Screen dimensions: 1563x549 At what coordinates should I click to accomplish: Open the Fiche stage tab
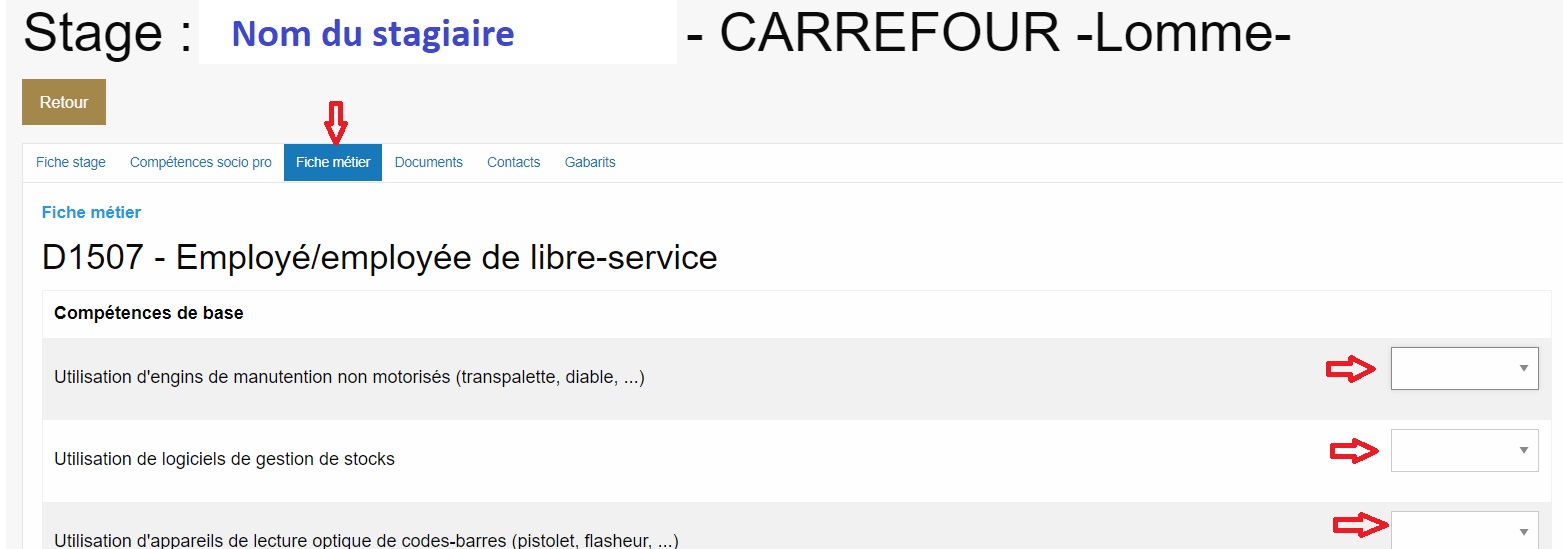71,162
